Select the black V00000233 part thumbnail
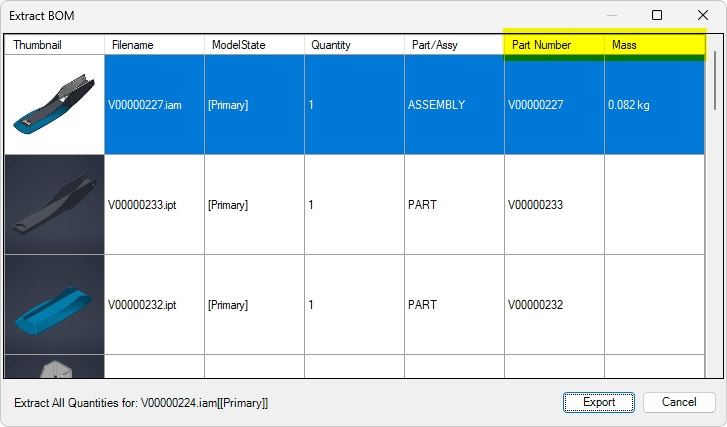This screenshot has height=427, width=727. [x=54, y=205]
